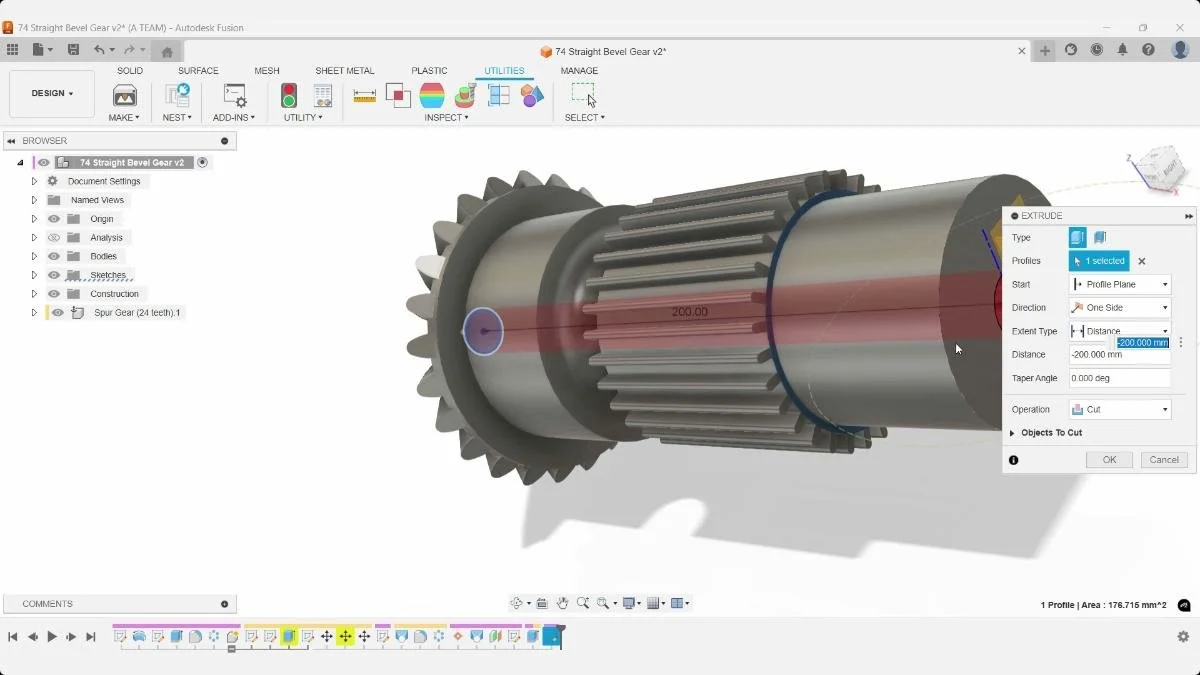Open the job status clock icon
Screen dimensions: 1200x675
pyautogui.click(x=1097, y=50)
